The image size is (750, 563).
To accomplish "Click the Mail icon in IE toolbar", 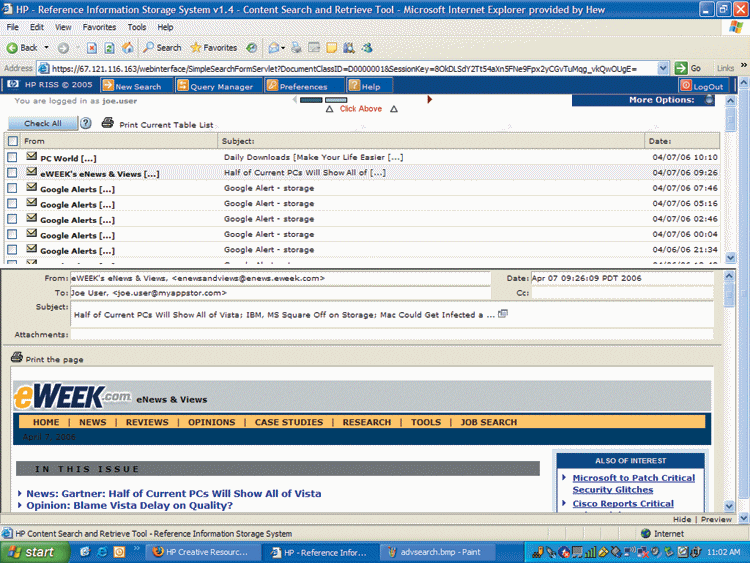I will point(274,48).
